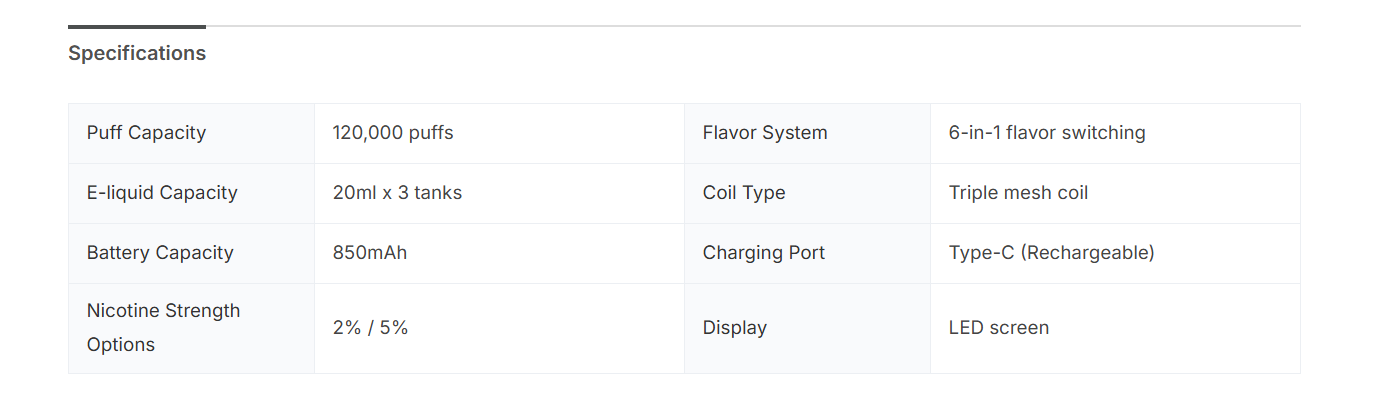Click the E-liquid Capacity label
The height and width of the screenshot is (420, 1374).
pos(162,193)
